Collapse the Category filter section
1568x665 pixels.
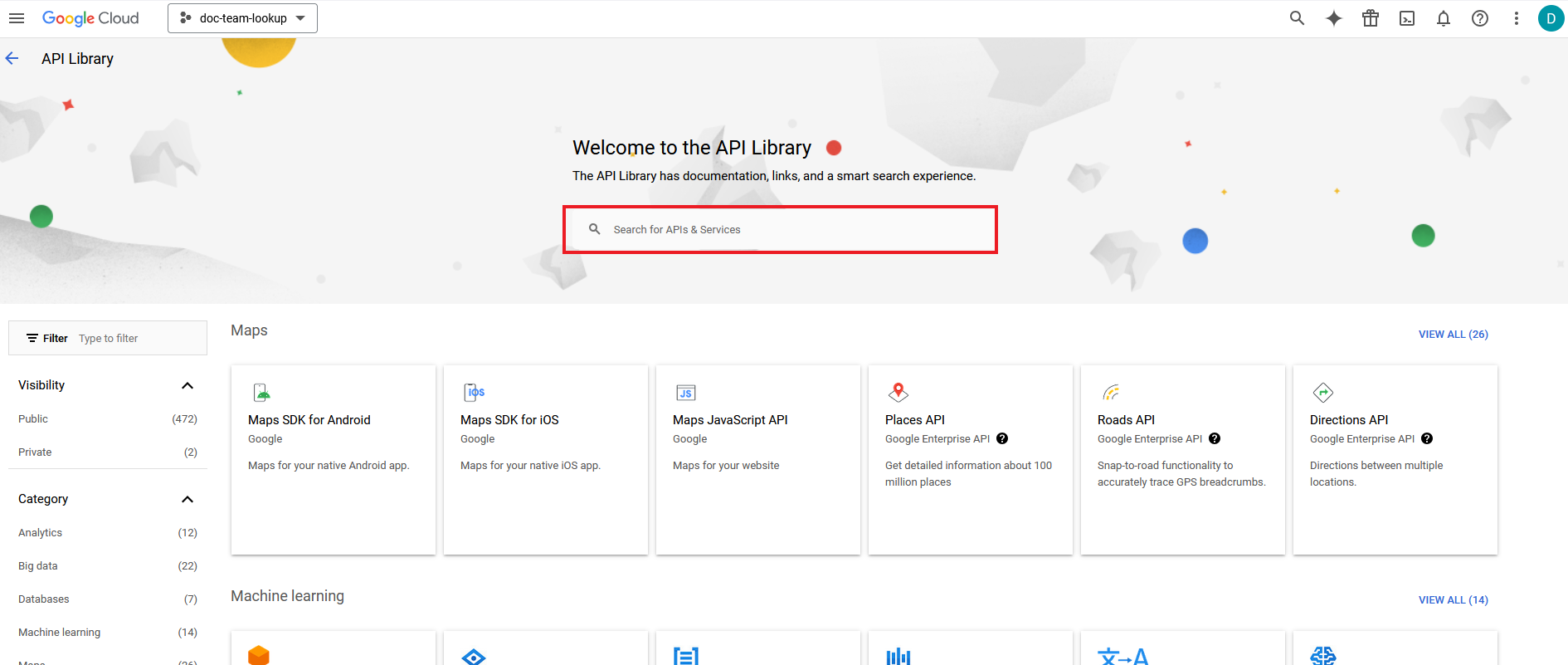[187, 499]
